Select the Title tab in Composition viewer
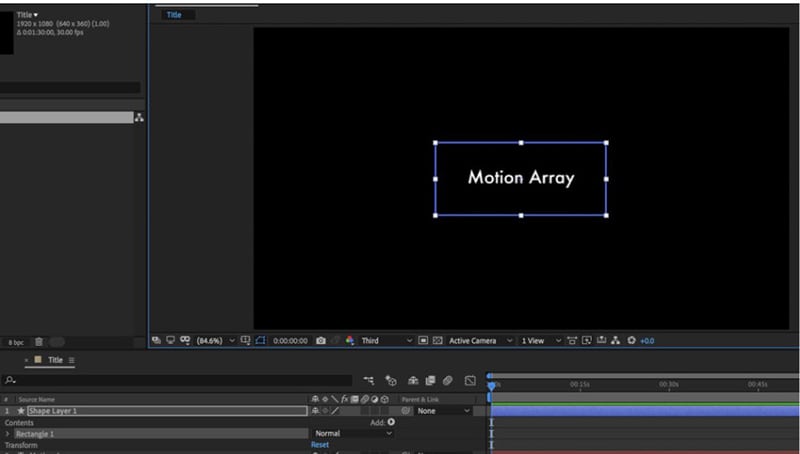 [174, 15]
